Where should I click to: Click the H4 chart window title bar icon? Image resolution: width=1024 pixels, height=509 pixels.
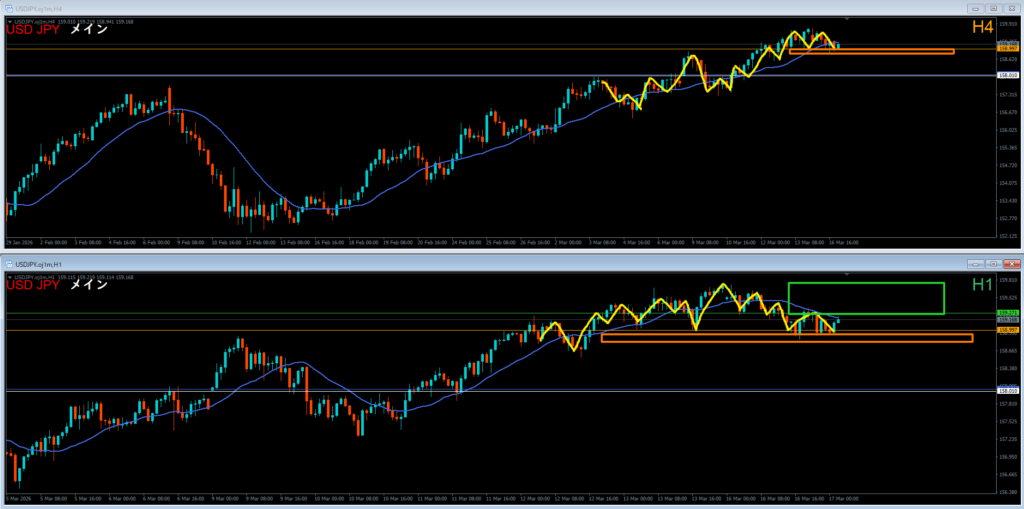click(9, 9)
